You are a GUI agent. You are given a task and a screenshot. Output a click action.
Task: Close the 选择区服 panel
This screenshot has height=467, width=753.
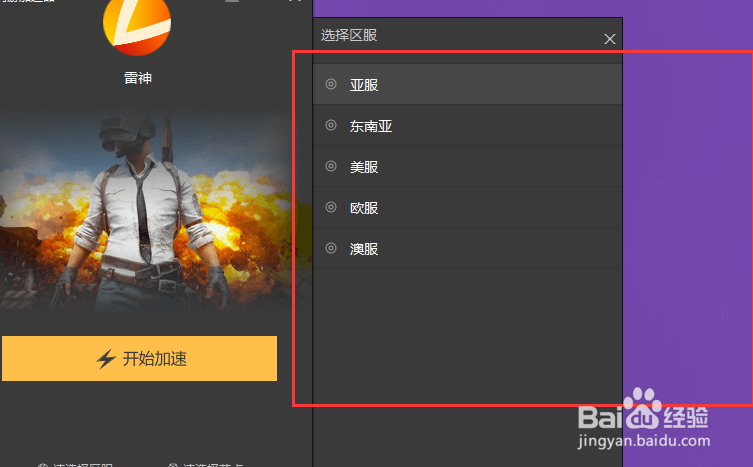coord(609,39)
